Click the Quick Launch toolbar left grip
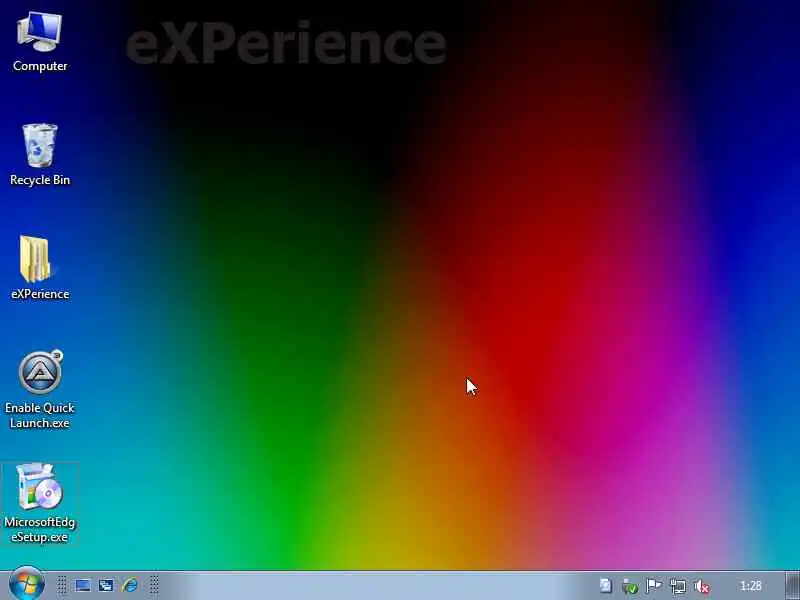800x600 pixels. 61,585
